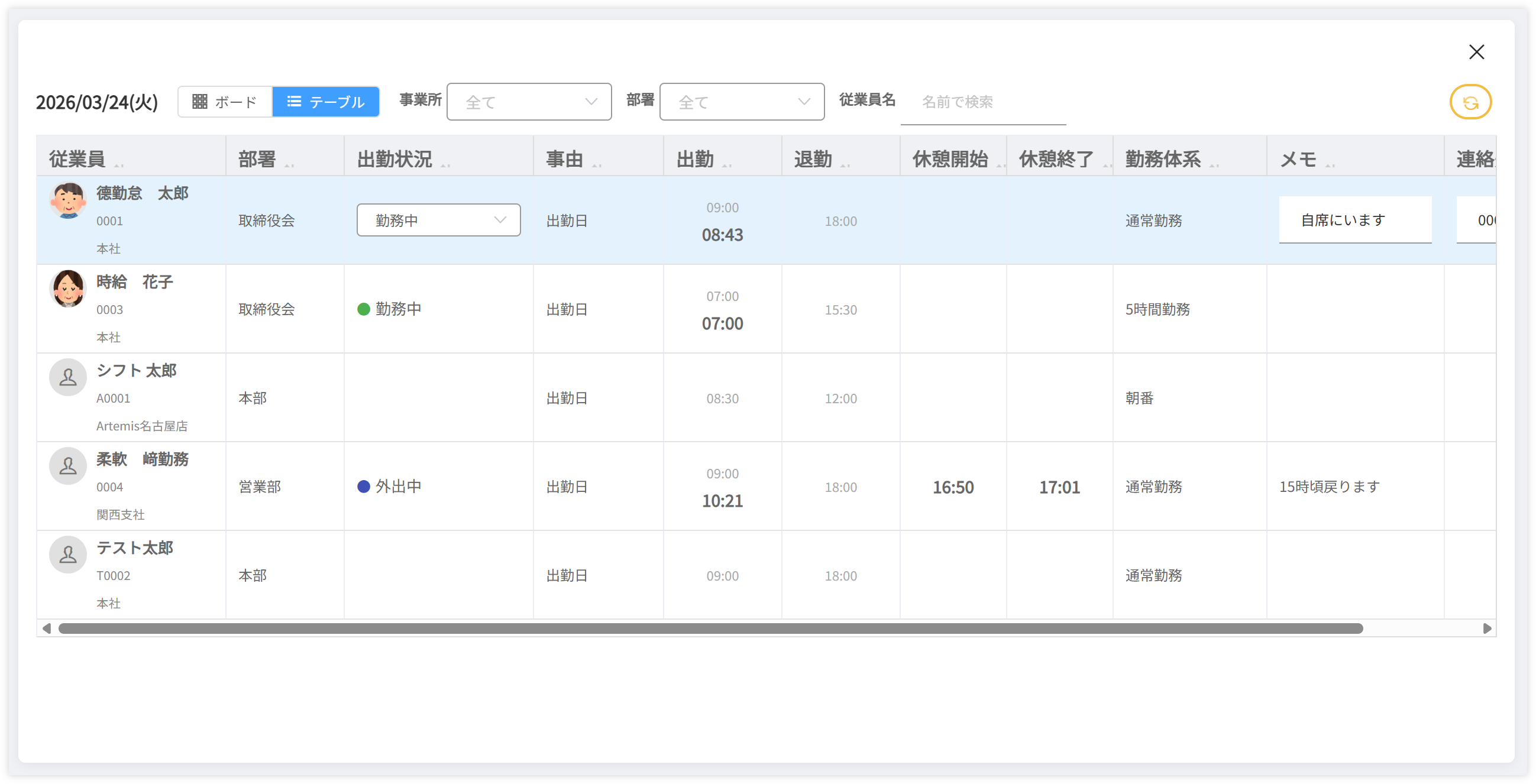Close the attendance dialog

tap(1476, 52)
